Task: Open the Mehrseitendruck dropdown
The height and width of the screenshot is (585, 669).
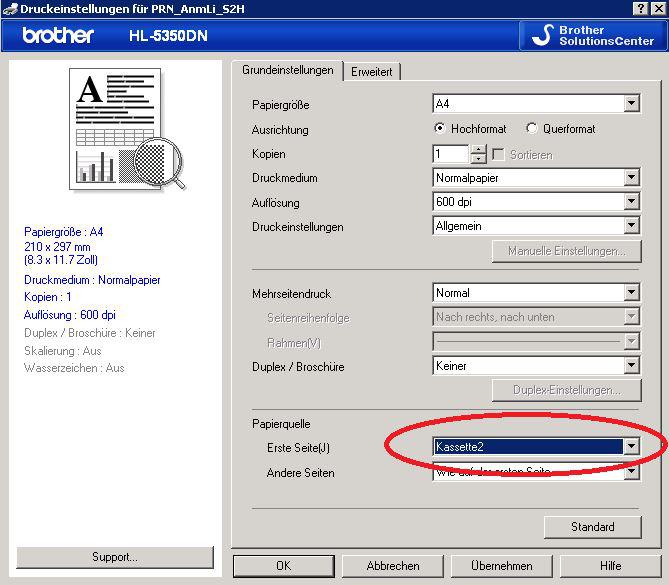Action: coord(536,293)
